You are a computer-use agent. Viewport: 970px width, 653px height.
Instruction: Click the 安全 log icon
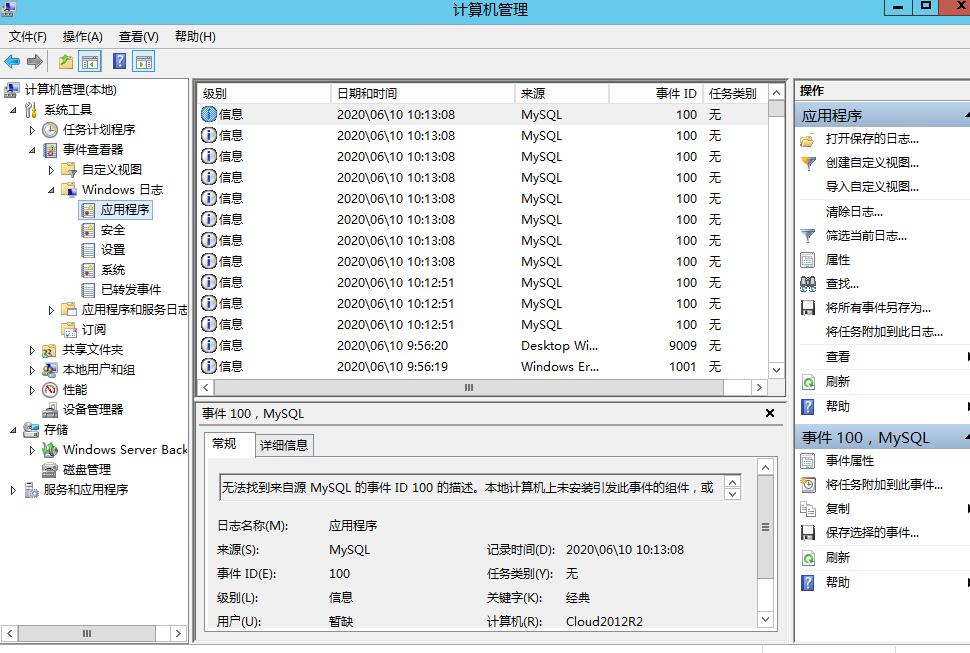88,230
